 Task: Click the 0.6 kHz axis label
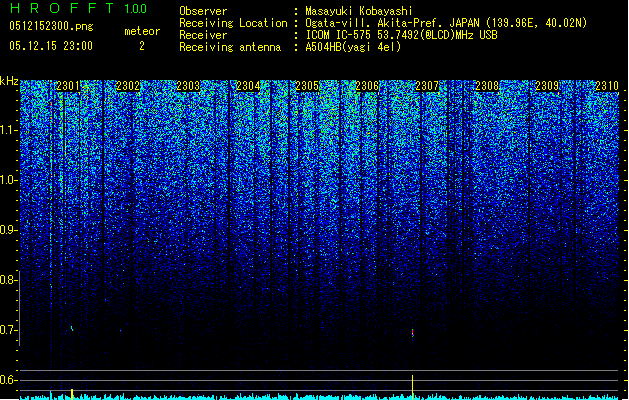[x=8, y=380]
